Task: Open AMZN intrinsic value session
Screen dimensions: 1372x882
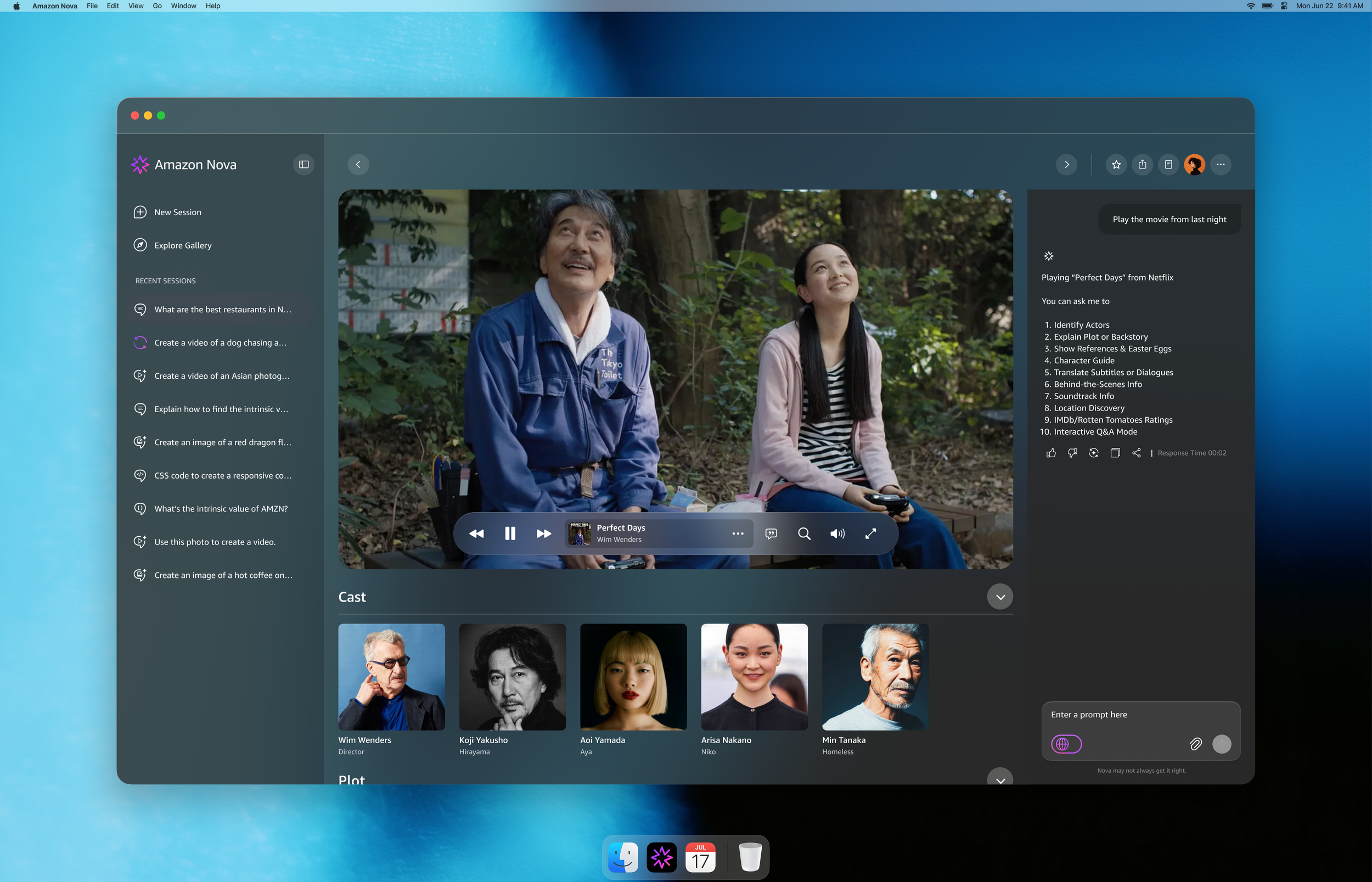Action: click(221, 509)
